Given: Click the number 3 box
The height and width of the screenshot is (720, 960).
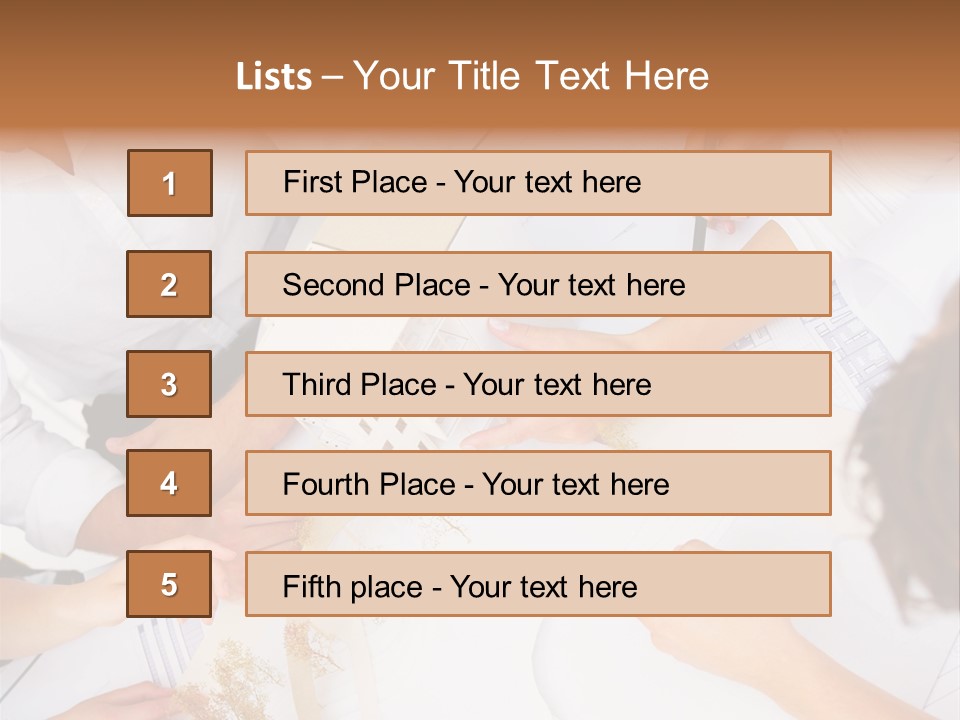Looking at the screenshot, I should [169, 384].
